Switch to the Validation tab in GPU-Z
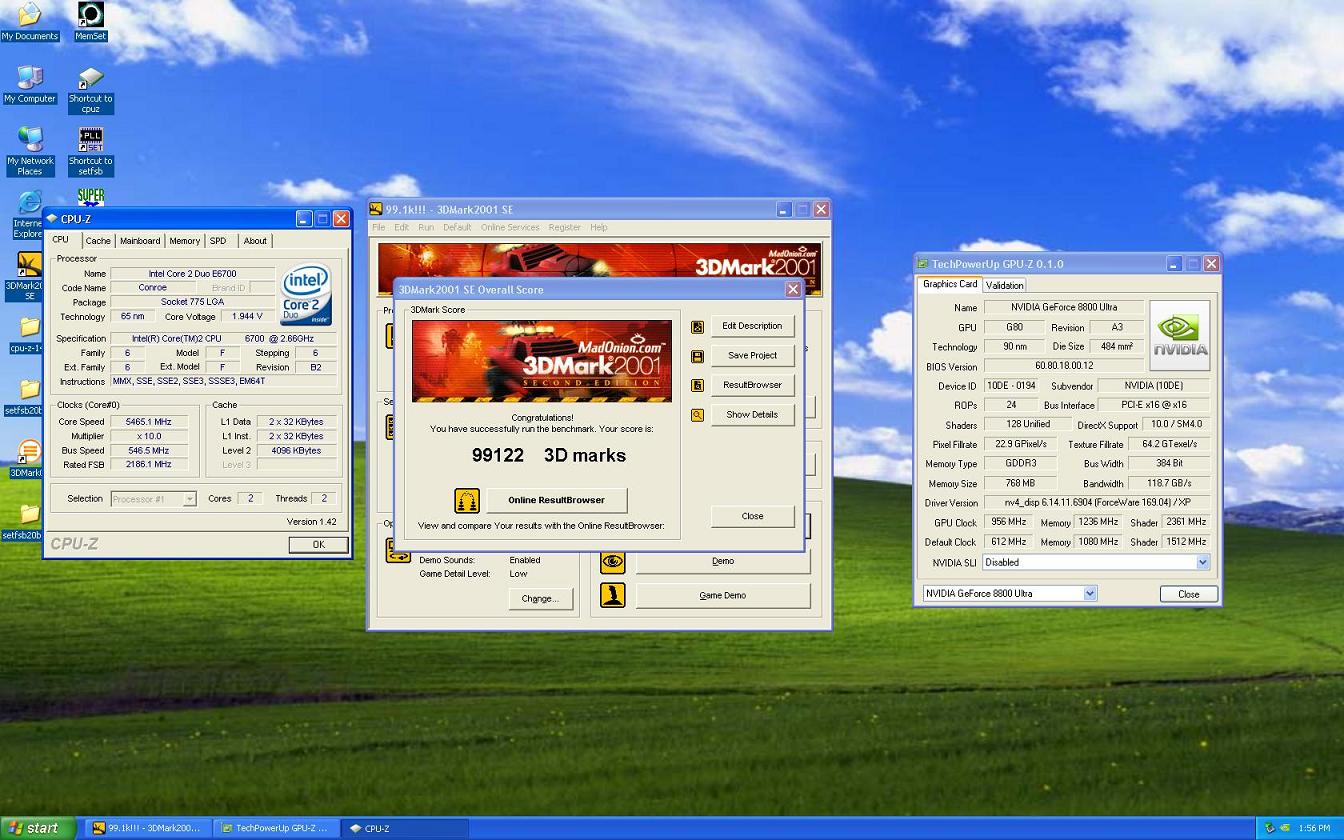Screen dimensions: 1344x840 [x=1004, y=285]
